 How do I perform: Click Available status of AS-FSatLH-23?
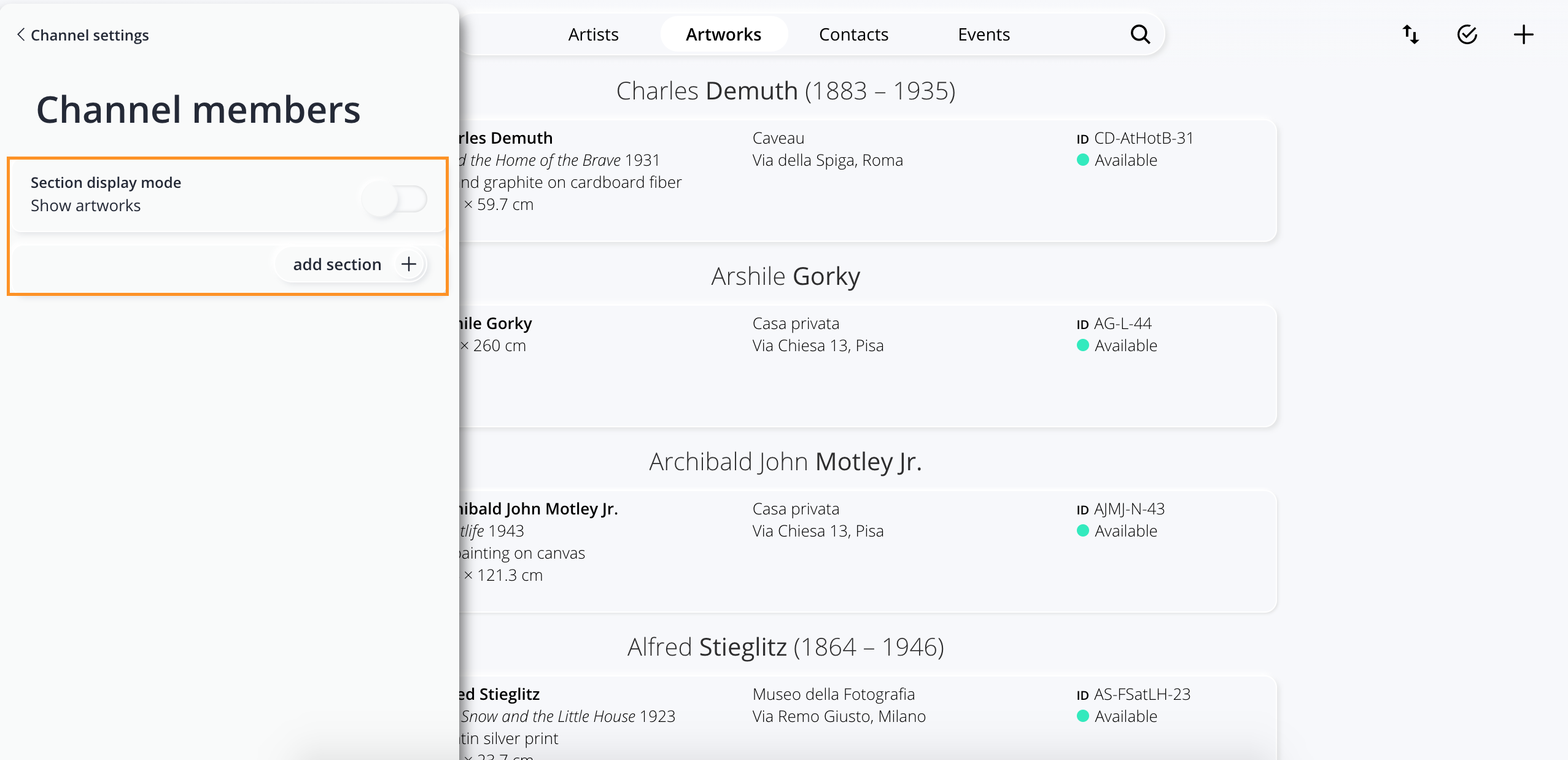coord(1117,716)
